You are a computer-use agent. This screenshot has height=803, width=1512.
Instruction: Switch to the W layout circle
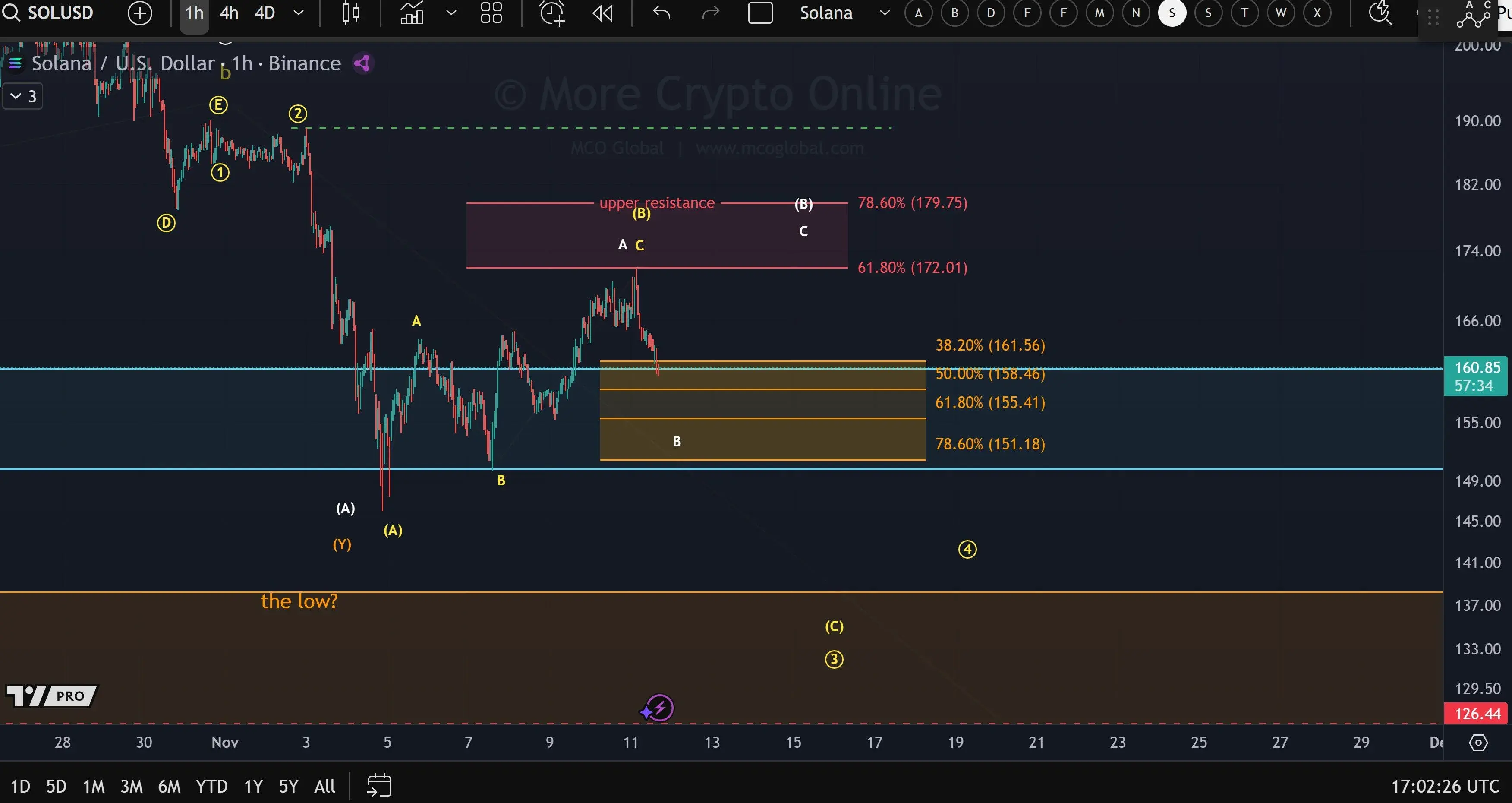click(x=1280, y=13)
